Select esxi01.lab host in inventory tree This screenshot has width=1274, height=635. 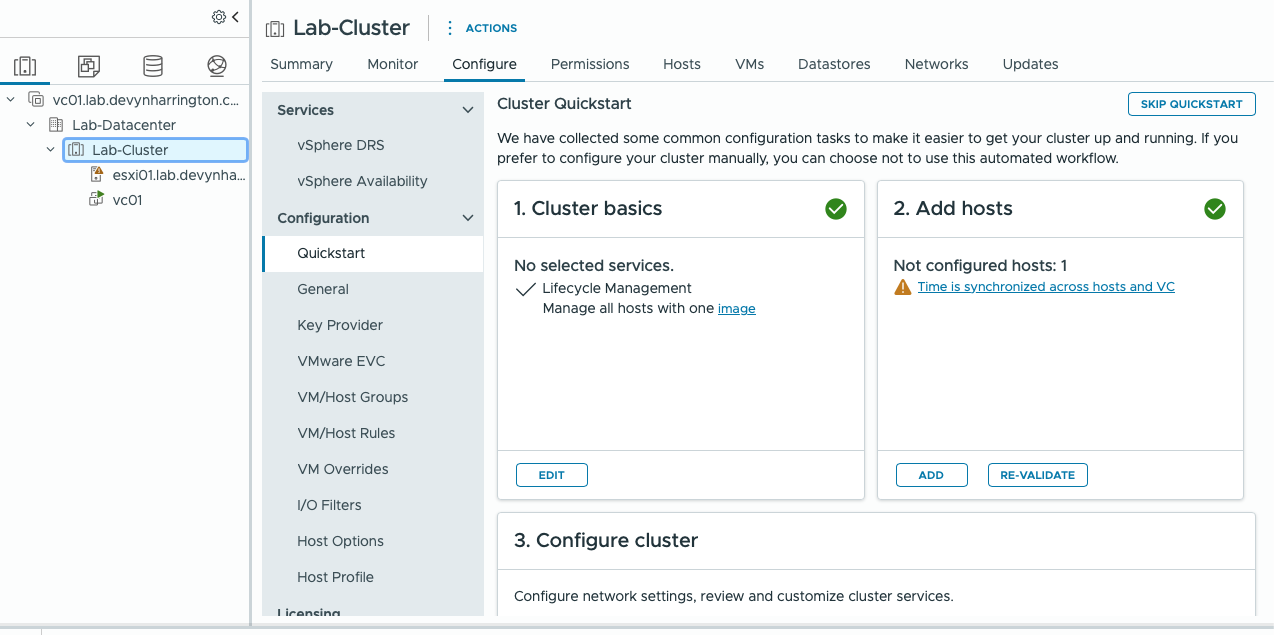coord(179,174)
